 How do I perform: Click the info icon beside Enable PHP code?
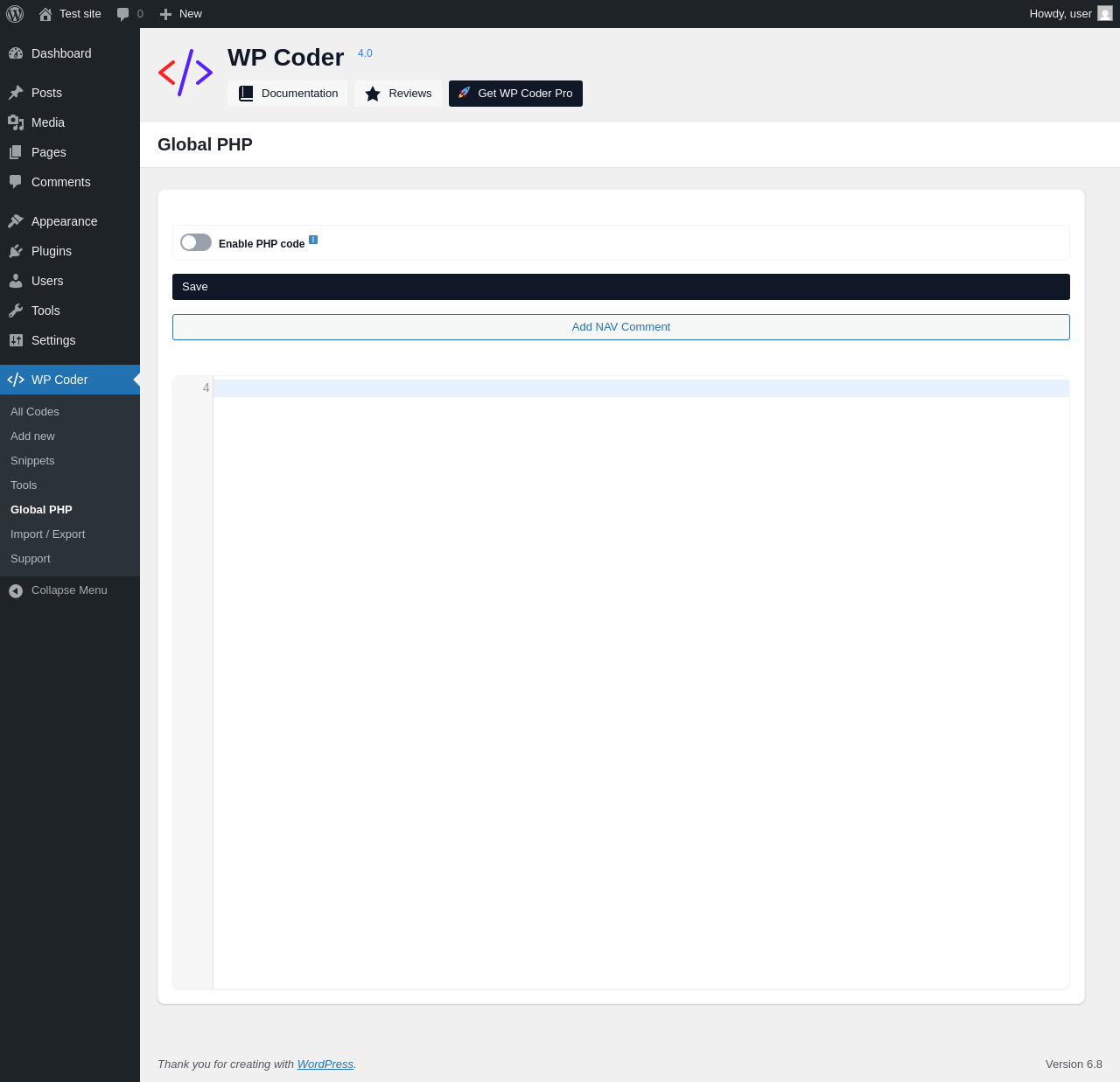click(313, 240)
